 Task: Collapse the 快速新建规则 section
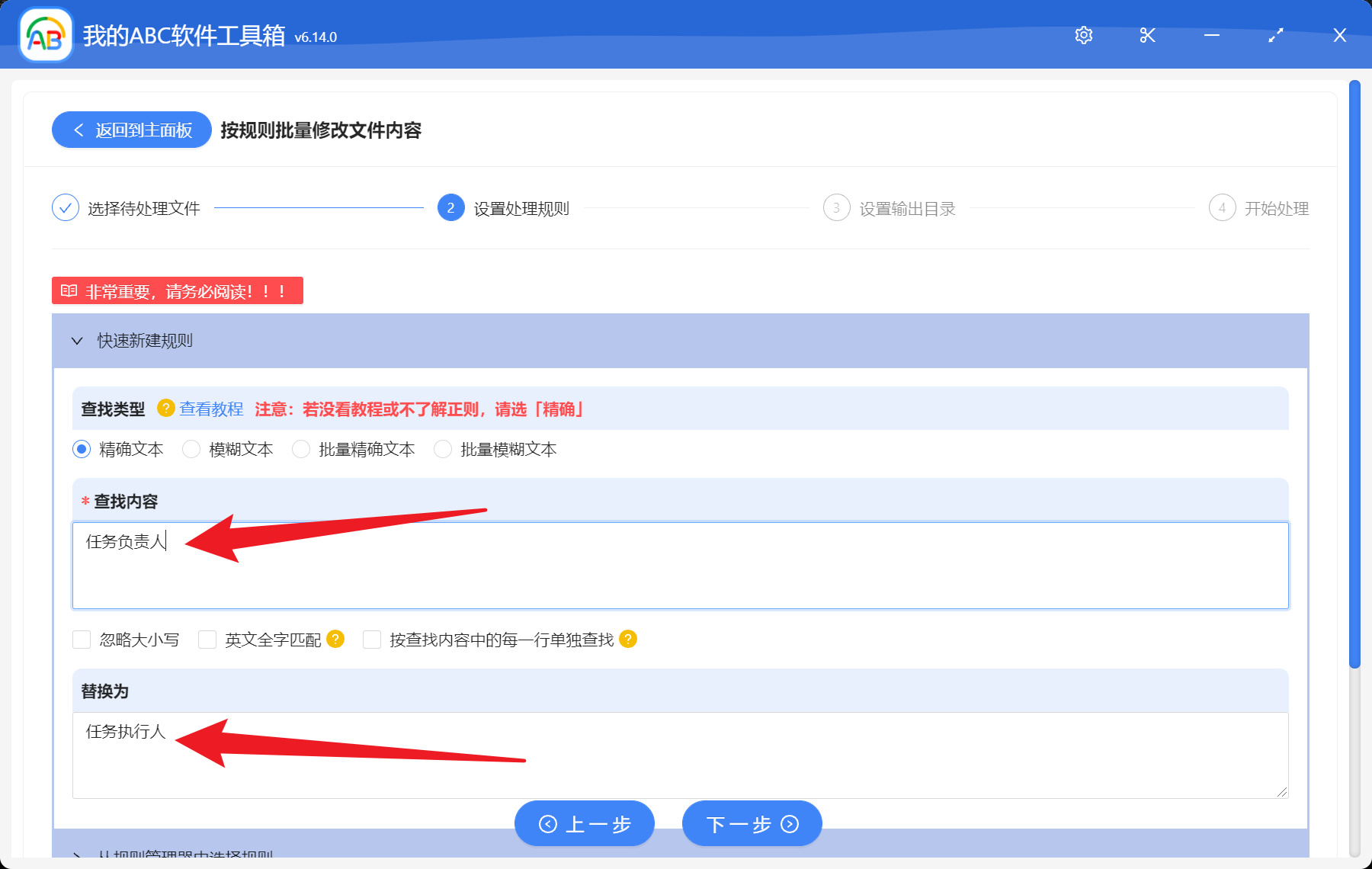tap(77, 341)
